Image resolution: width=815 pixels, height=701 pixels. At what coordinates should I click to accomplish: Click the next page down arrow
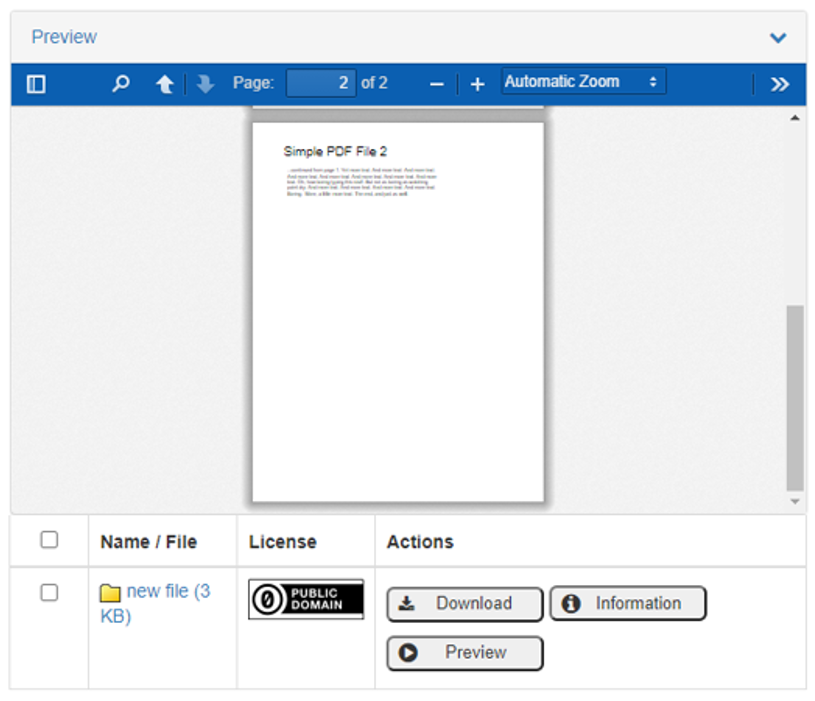tap(205, 84)
